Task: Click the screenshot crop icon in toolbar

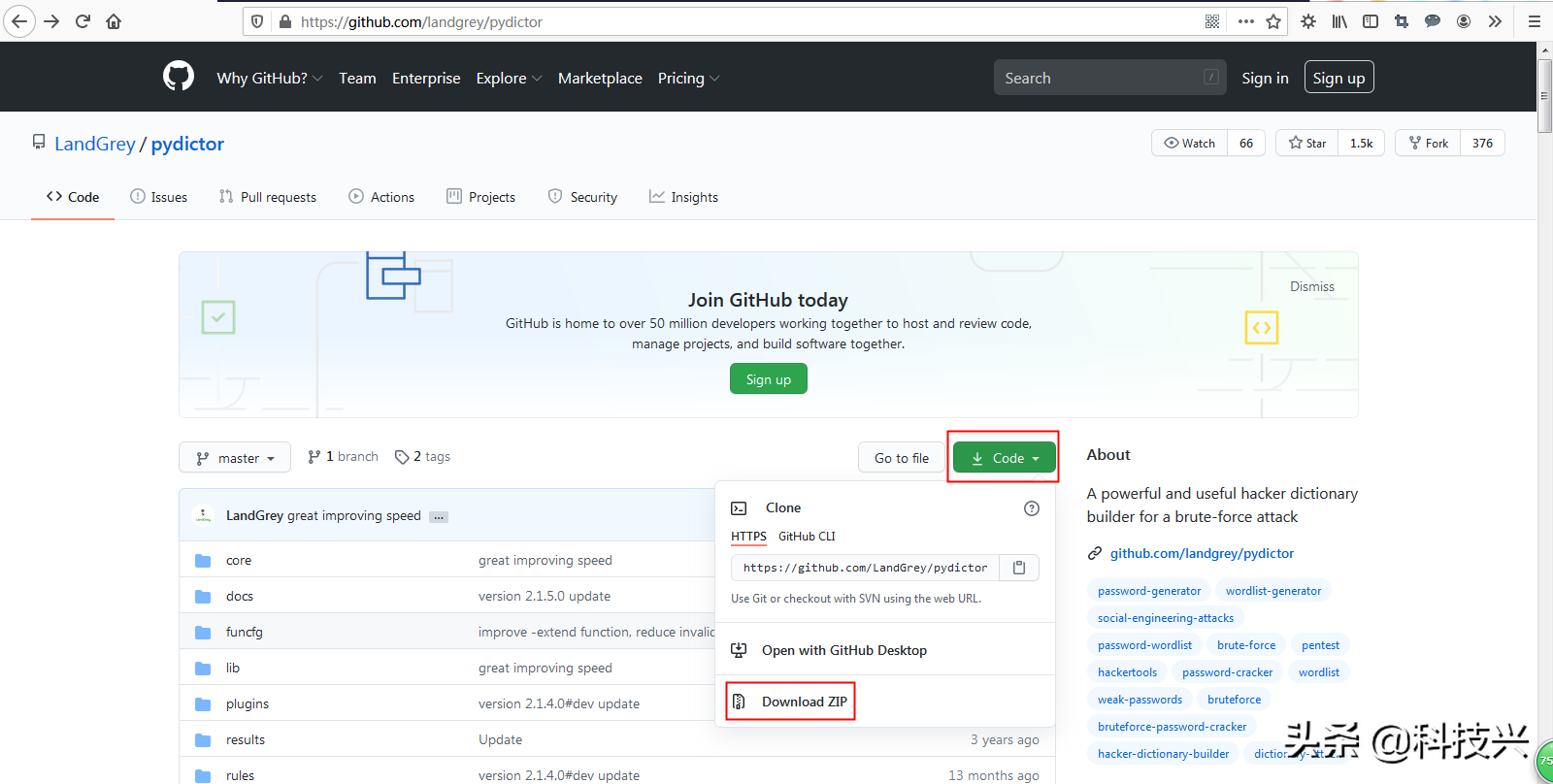Action: point(1402,21)
